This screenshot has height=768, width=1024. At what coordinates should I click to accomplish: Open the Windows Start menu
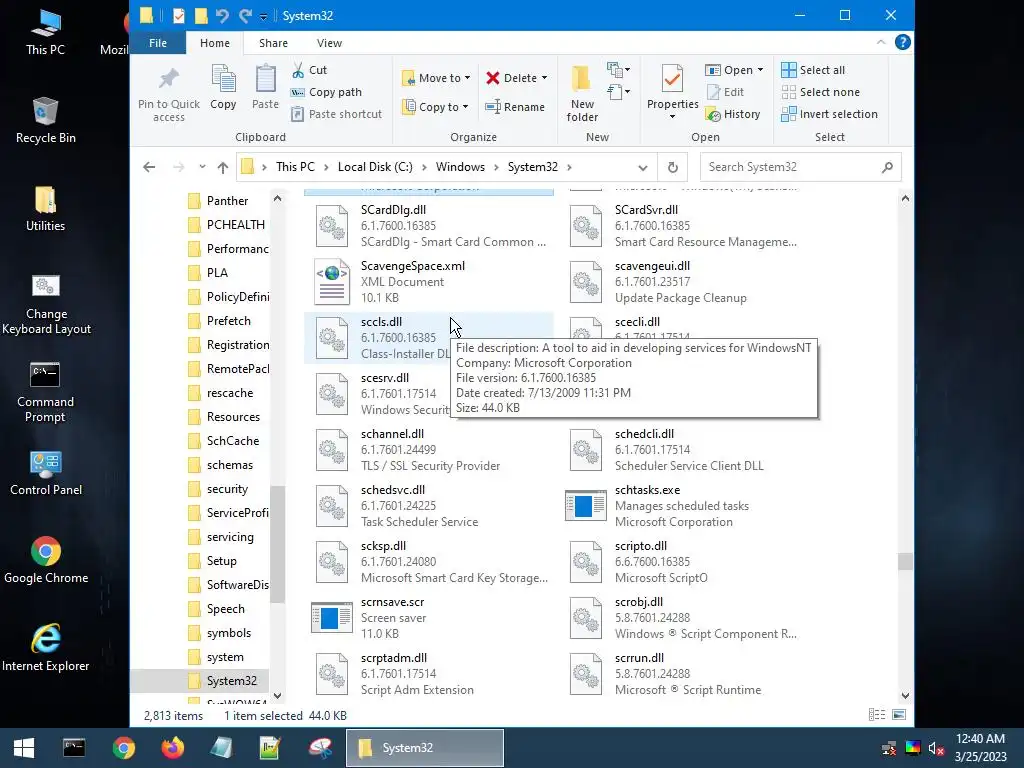[24, 748]
